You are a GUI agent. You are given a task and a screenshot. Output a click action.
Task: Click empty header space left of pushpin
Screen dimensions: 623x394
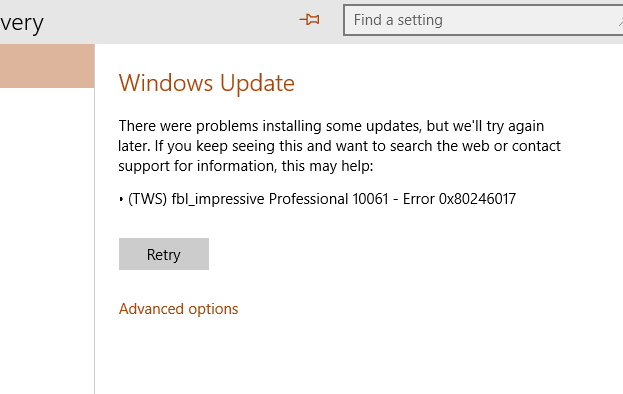[x=171, y=22]
